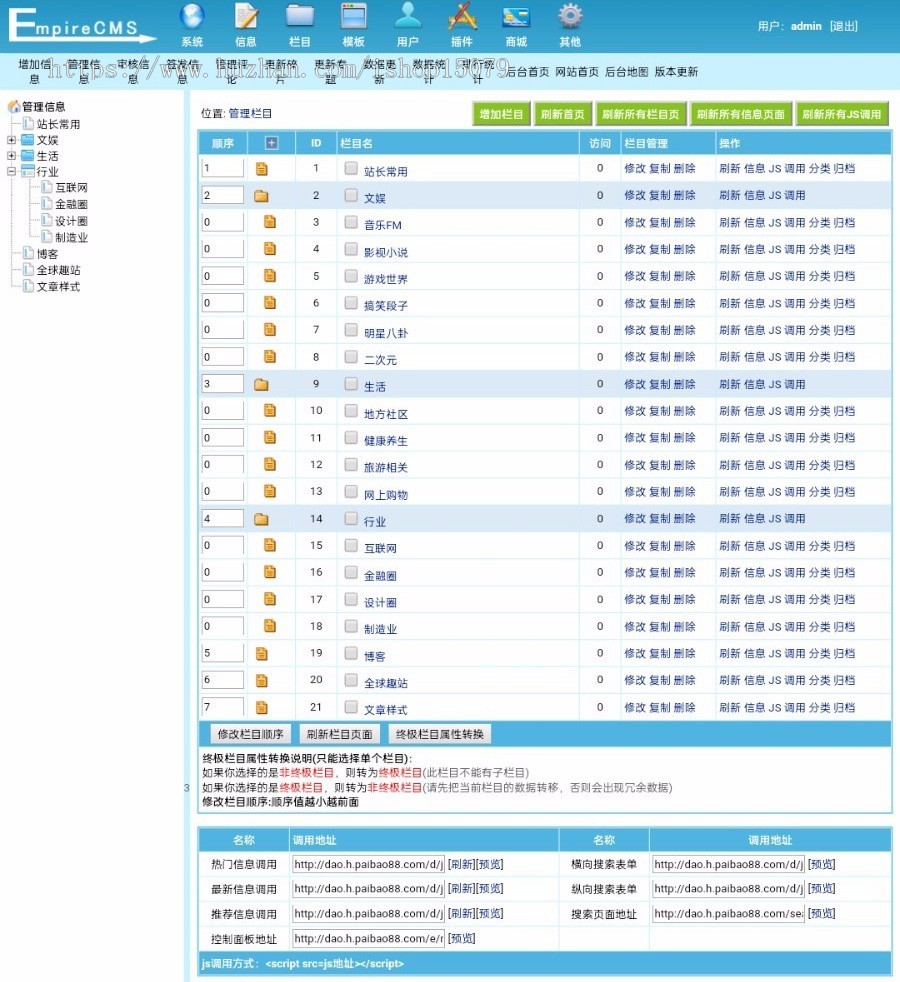Check the 旅游相关 checkbox
This screenshot has height=982, width=900.
(x=351, y=465)
